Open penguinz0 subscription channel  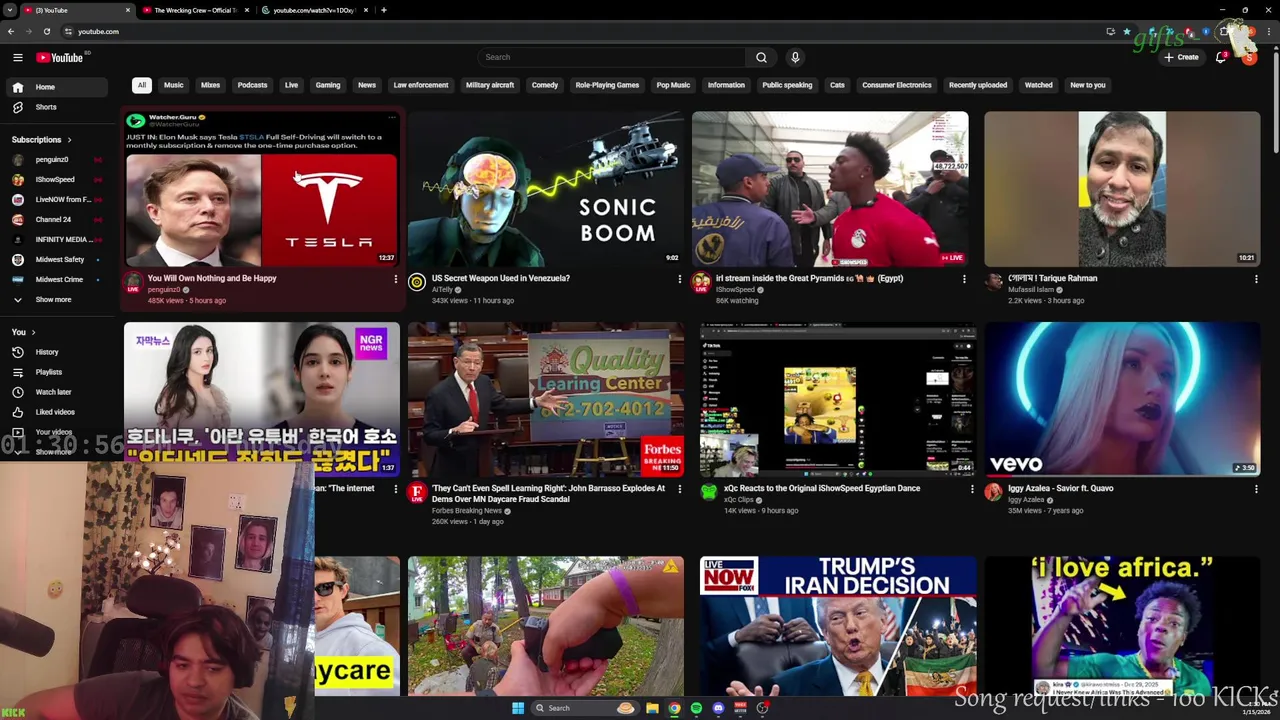click(x=55, y=159)
